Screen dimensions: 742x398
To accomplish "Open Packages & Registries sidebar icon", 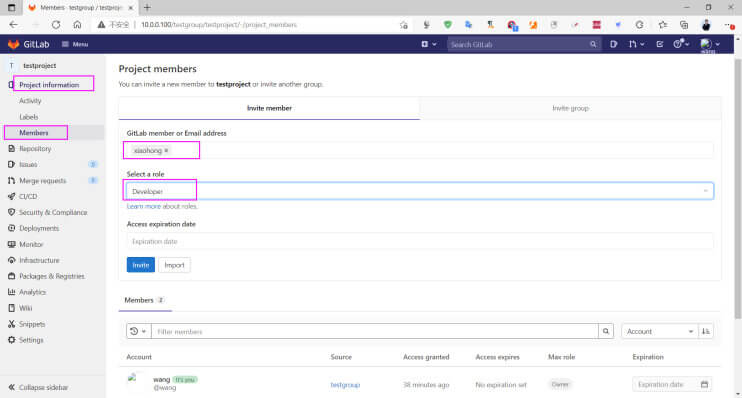I will point(11,276).
